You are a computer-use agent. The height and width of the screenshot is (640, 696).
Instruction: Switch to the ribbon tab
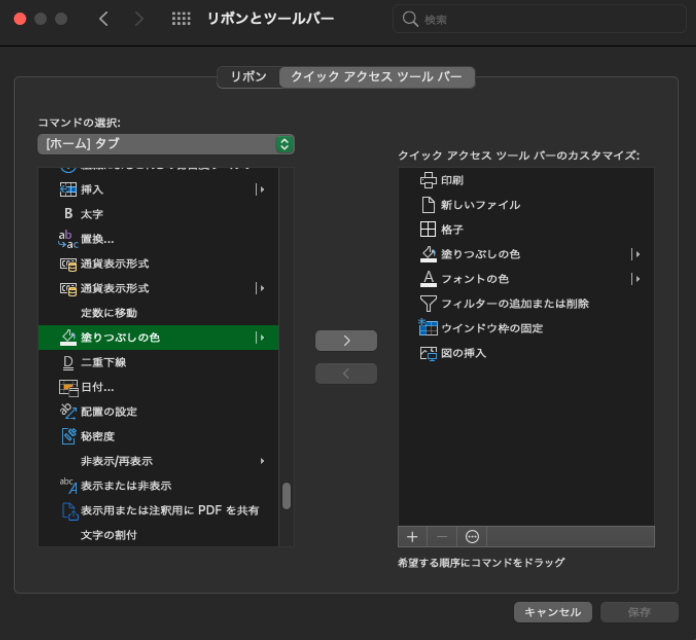[248, 77]
